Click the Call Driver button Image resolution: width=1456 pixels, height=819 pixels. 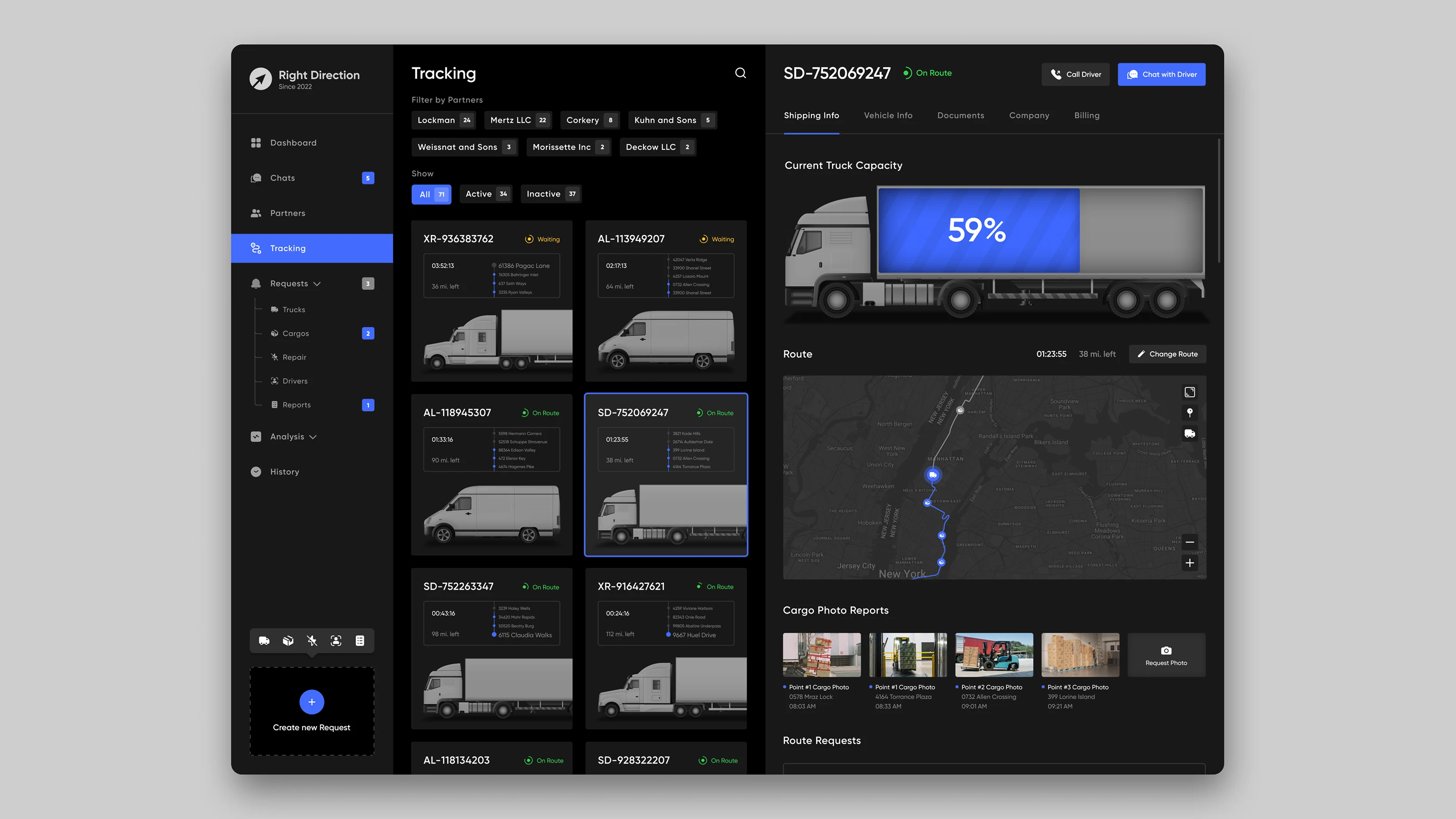coord(1076,74)
